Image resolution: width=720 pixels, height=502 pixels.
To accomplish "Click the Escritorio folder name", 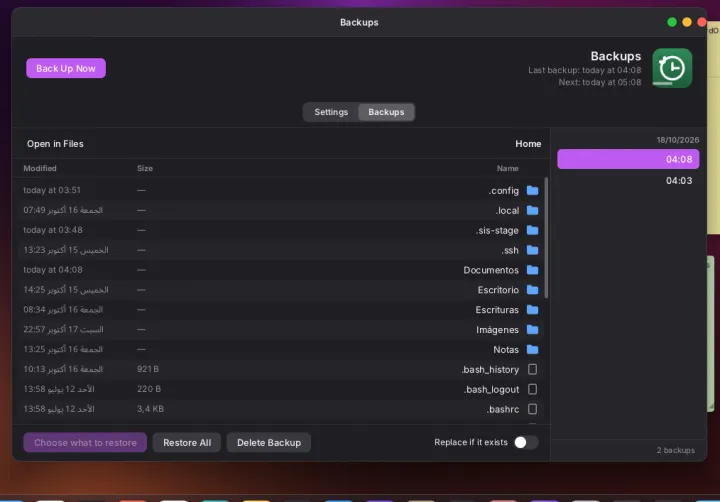I will pyautogui.click(x=498, y=290).
